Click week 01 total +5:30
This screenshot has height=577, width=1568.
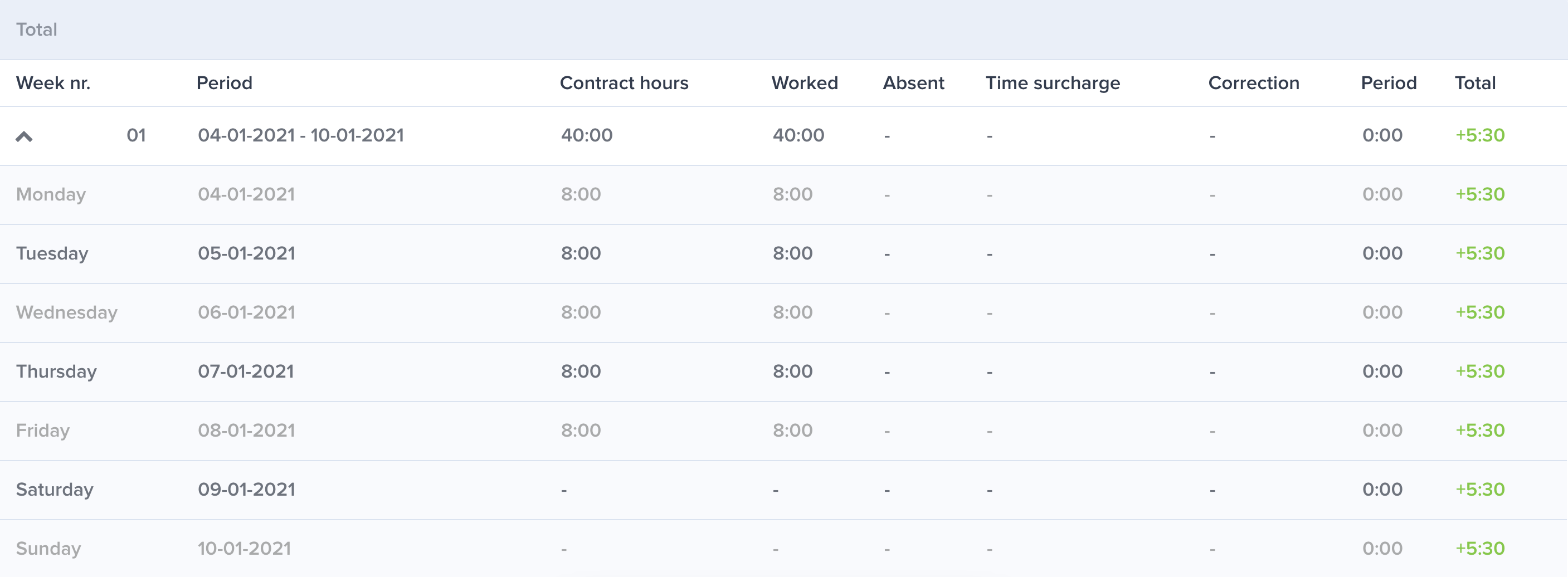1480,135
